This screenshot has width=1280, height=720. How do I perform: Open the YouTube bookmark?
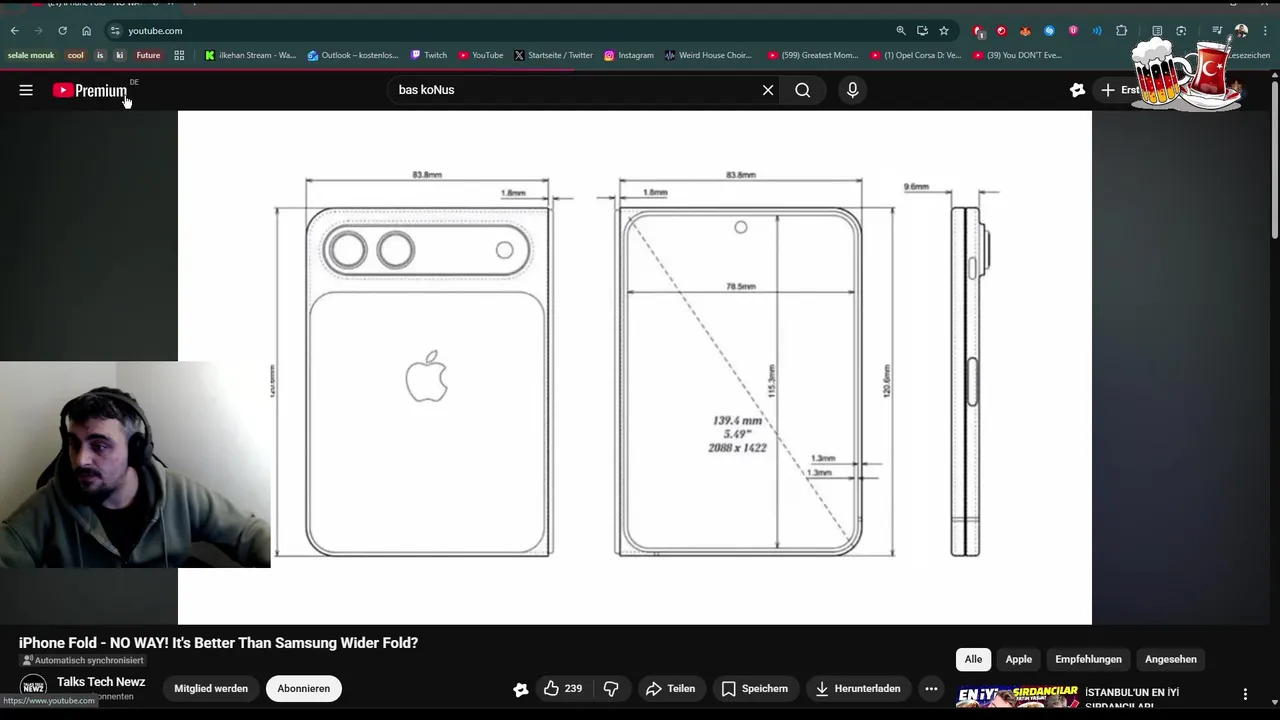tap(481, 55)
